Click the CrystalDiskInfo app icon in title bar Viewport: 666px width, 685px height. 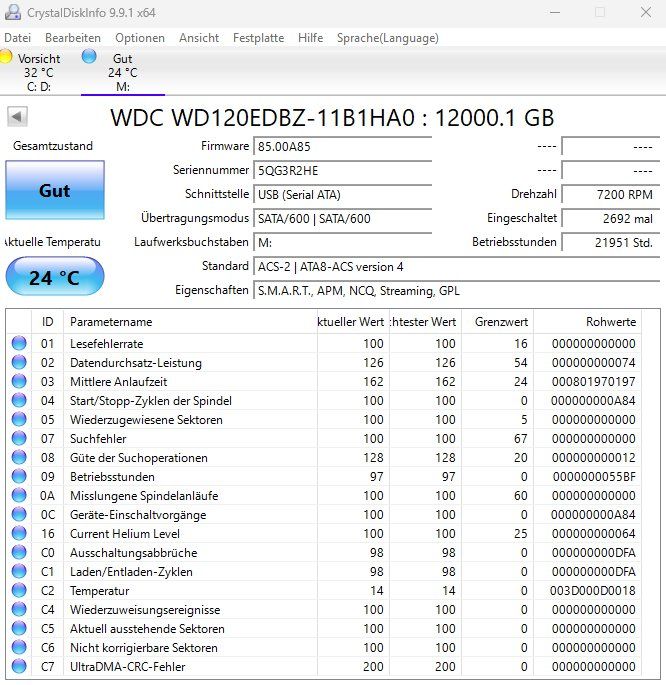pyautogui.click(x=12, y=12)
